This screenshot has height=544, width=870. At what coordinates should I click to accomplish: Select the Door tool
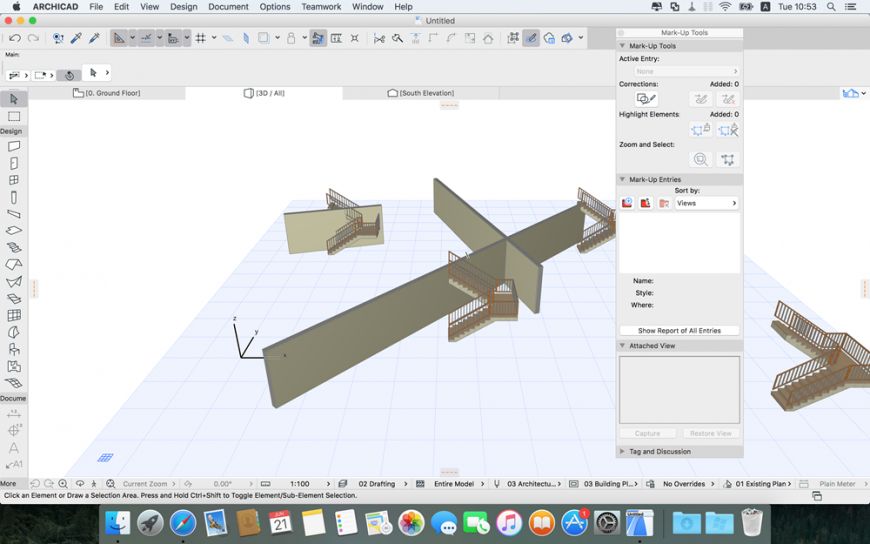tap(14, 163)
